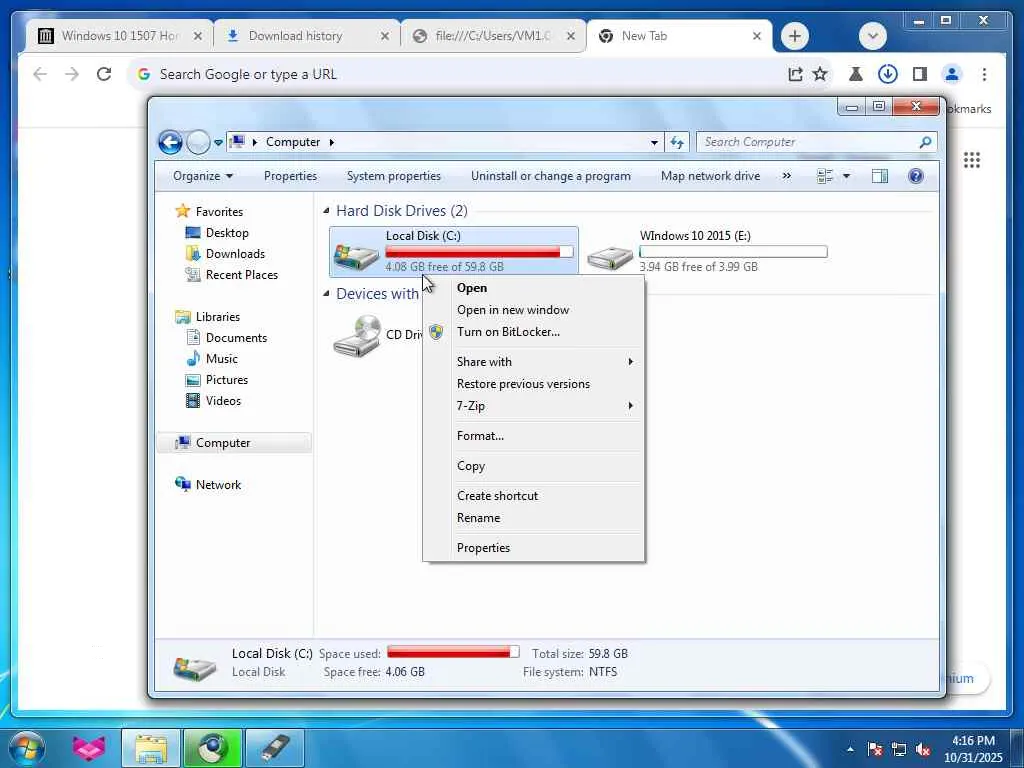Select the WIndows 10 2015 (E:) drive icon

pos(610,257)
